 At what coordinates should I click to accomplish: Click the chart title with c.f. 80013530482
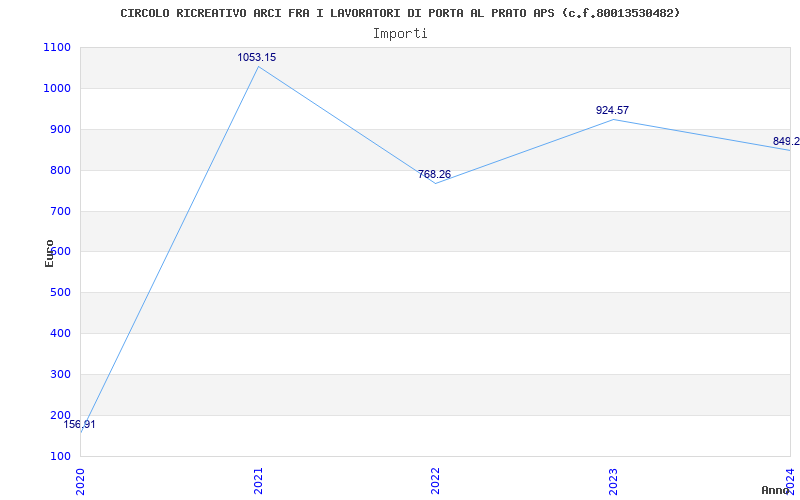(400, 13)
